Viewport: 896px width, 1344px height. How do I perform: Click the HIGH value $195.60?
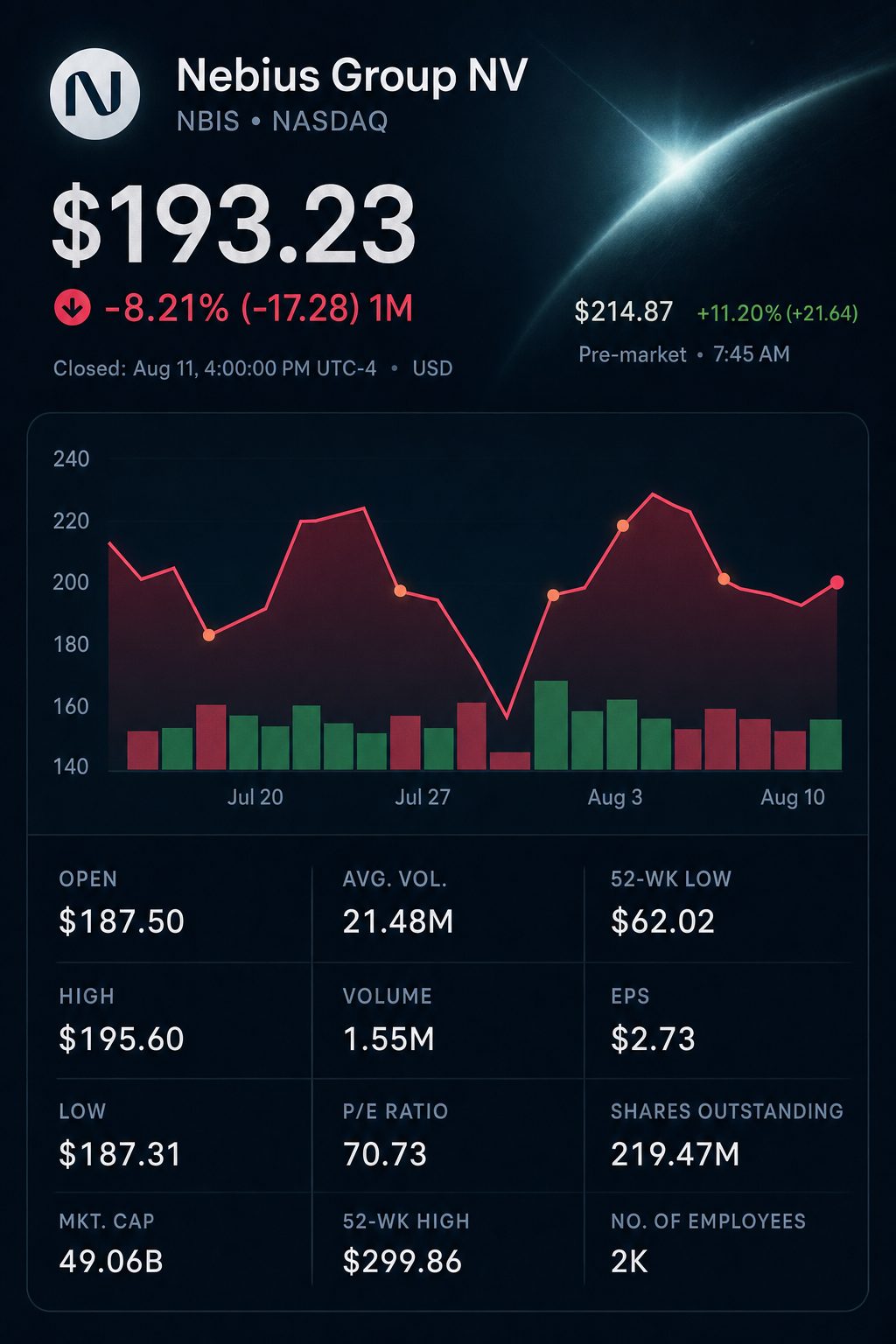[x=122, y=1039]
